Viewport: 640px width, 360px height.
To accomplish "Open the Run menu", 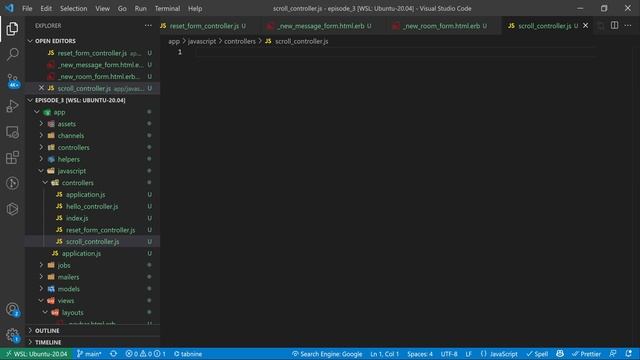I will [x=140, y=8].
